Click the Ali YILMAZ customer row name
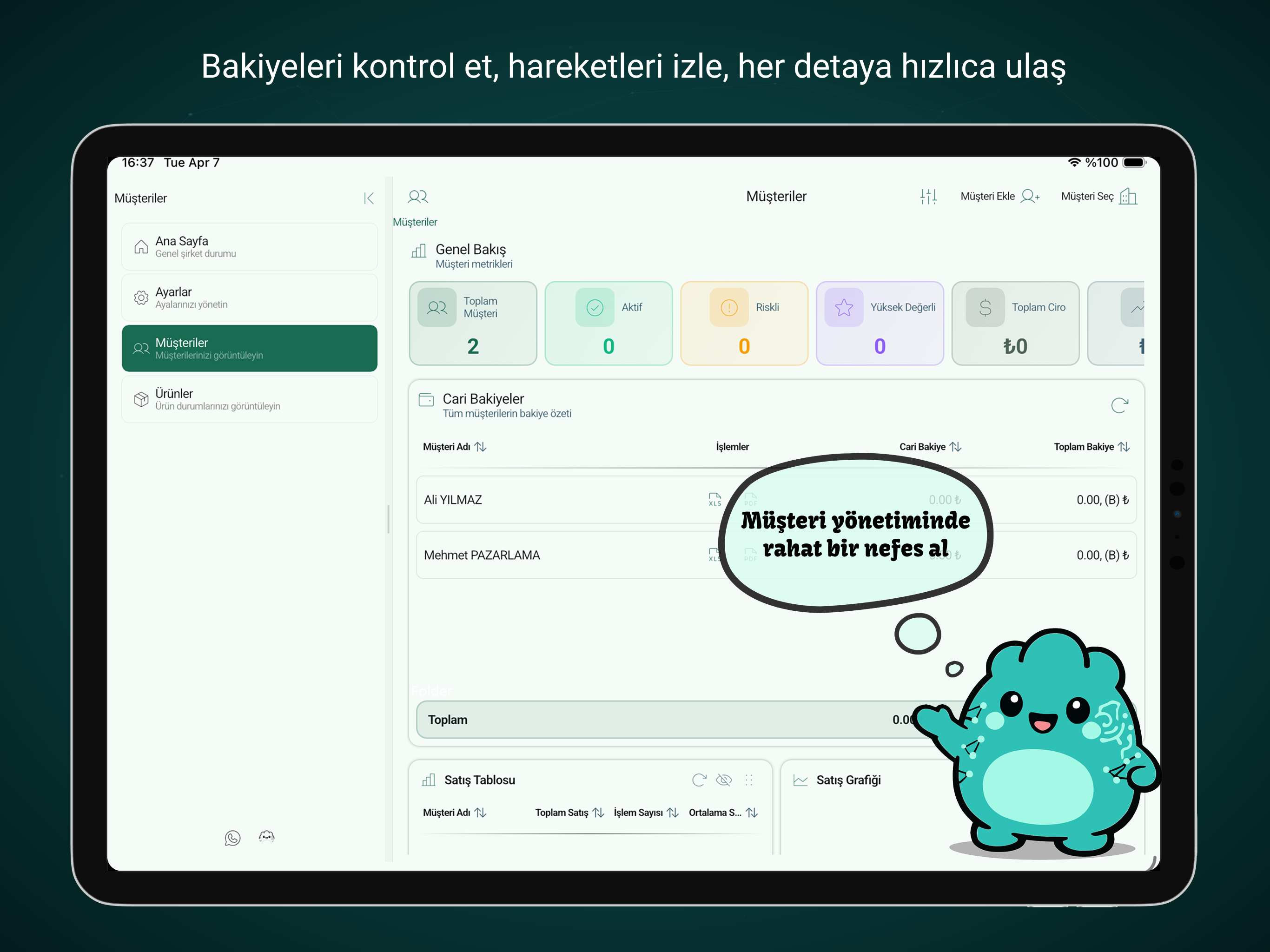This screenshot has width=1270, height=952. 453,500
